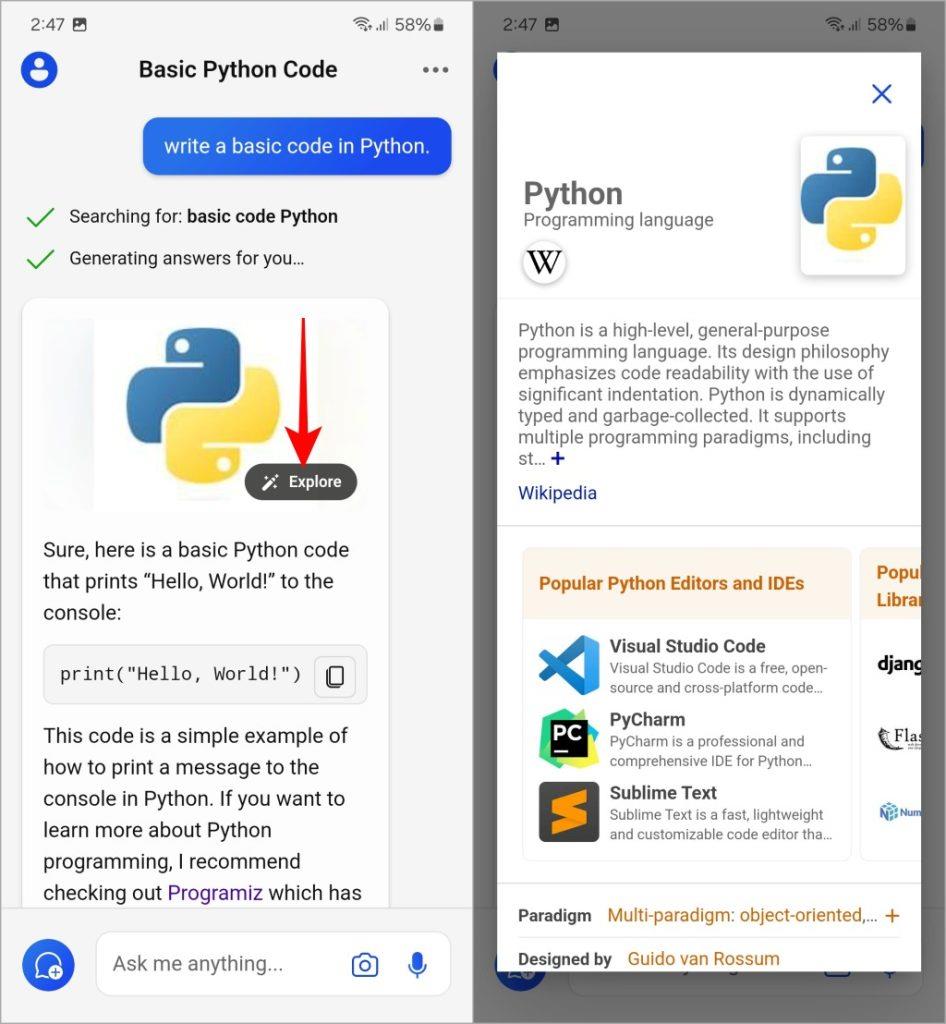Open the camera image search icon
The image size is (946, 1024).
click(x=364, y=965)
